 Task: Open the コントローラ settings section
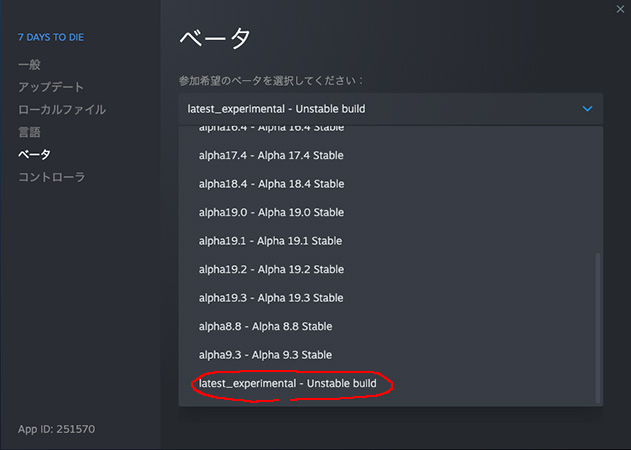coord(51,177)
